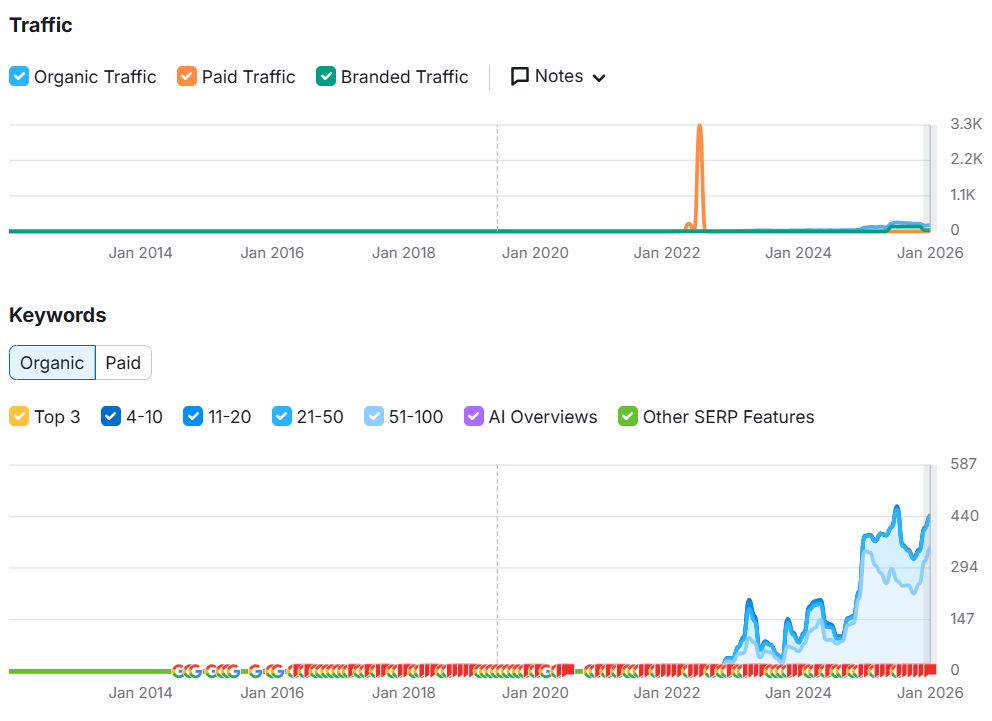Toggle the 11-20 positions checkbox icon
This screenshot has height=721, width=992.
click(193, 417)
